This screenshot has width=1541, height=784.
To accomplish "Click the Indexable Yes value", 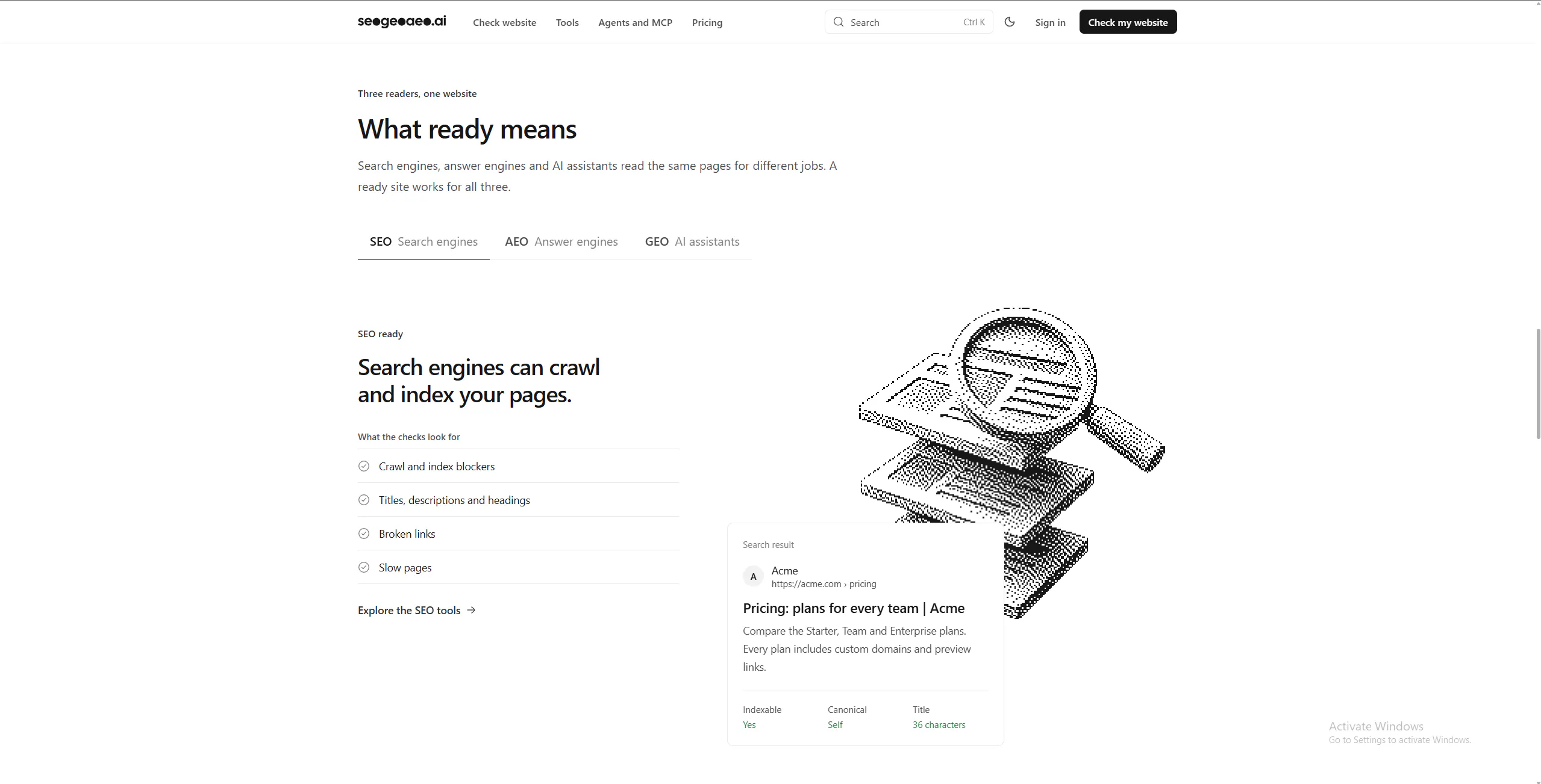I will click(x=749, y=724).
